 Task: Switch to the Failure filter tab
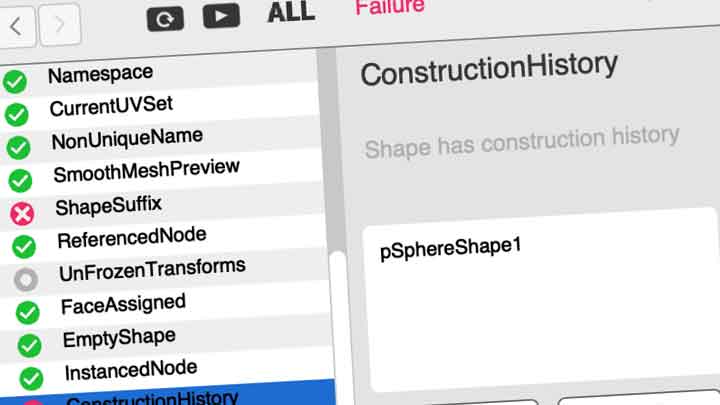click(389, 7)
